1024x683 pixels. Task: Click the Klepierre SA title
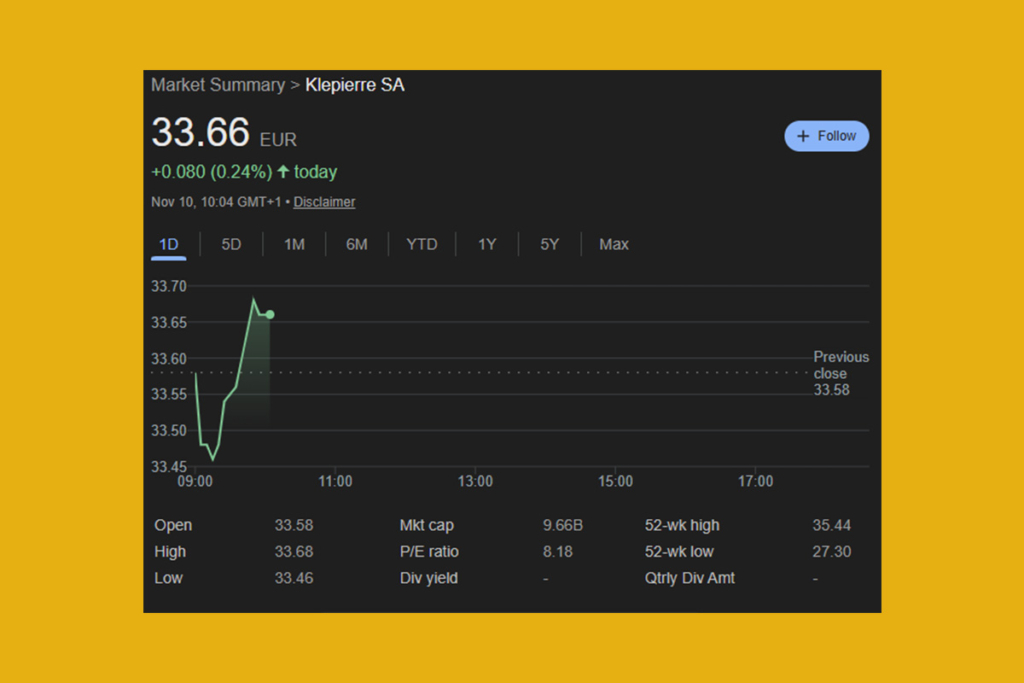pyautogui.click(x=355, y=85)
